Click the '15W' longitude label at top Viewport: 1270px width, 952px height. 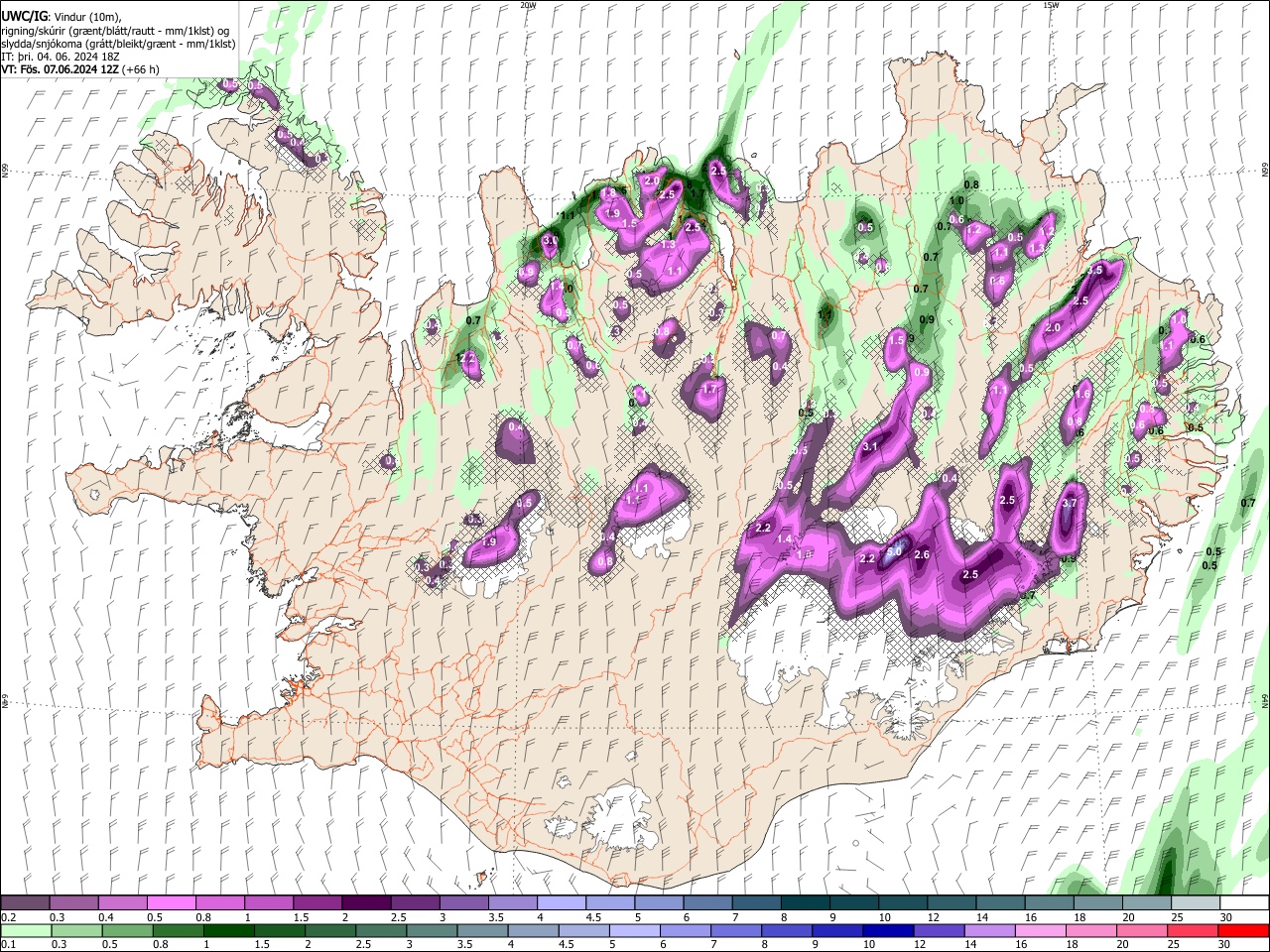click(1051, 5)
